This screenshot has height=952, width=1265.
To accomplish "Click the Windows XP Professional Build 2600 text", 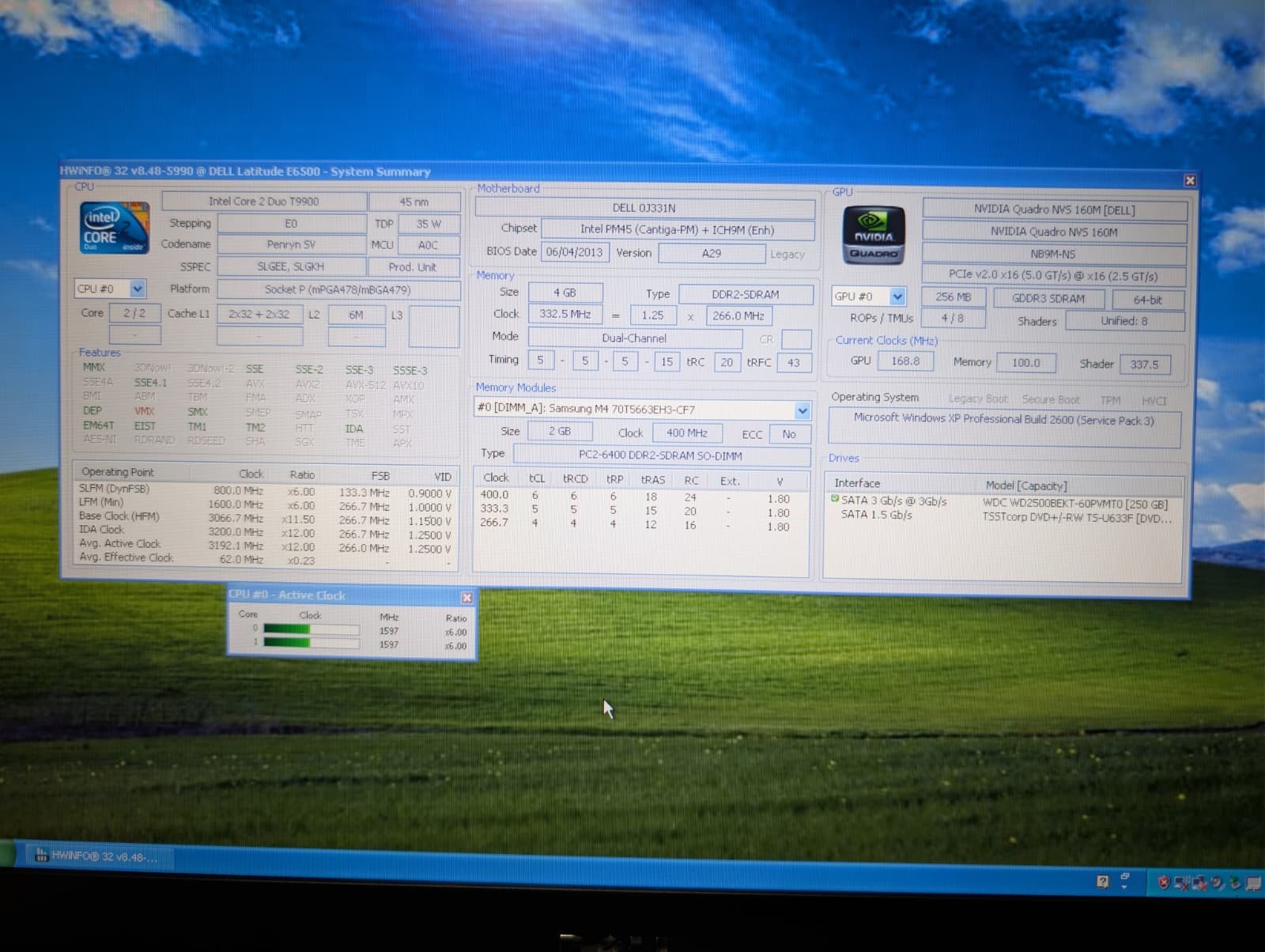I will [1003, 420].
